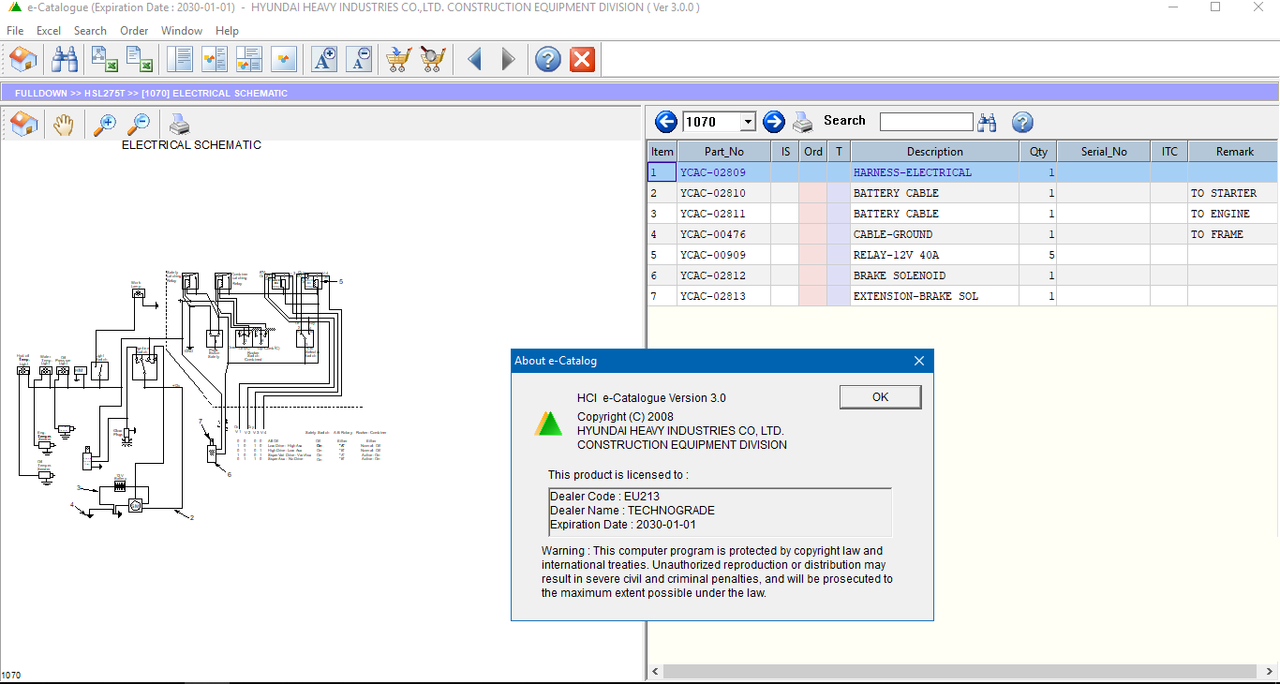Open the Search menu
Image resolution: width=1280 pixels, height=684 pixels.
pos(90,31)
